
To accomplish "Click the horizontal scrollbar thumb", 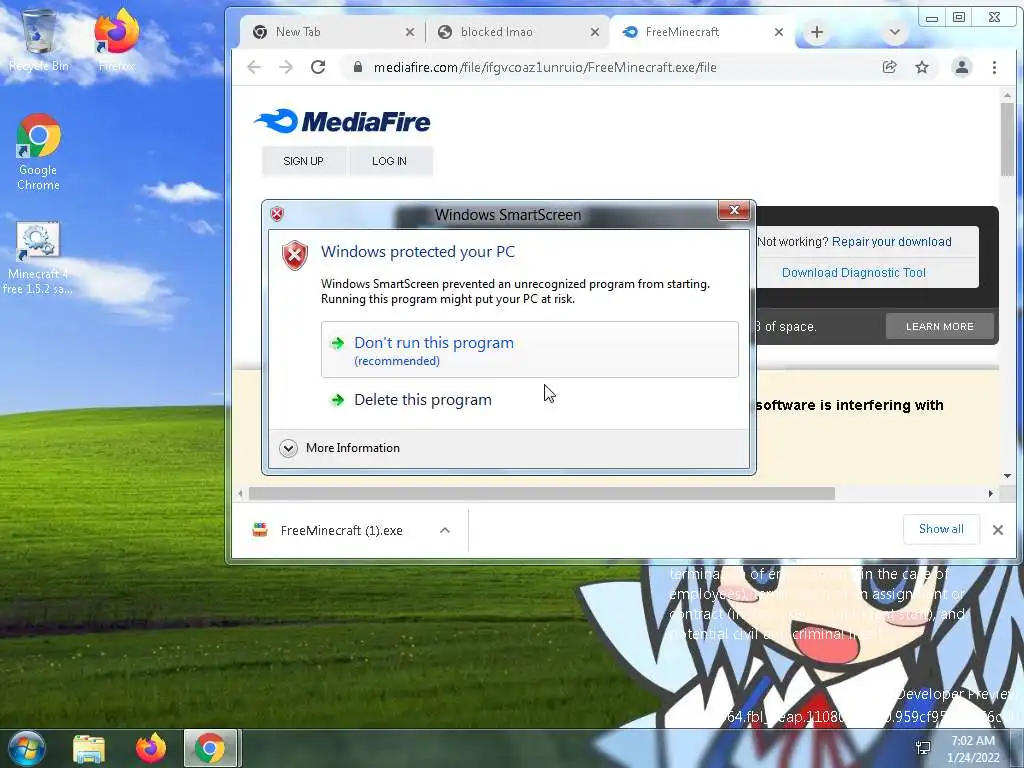I will (541, 494).
